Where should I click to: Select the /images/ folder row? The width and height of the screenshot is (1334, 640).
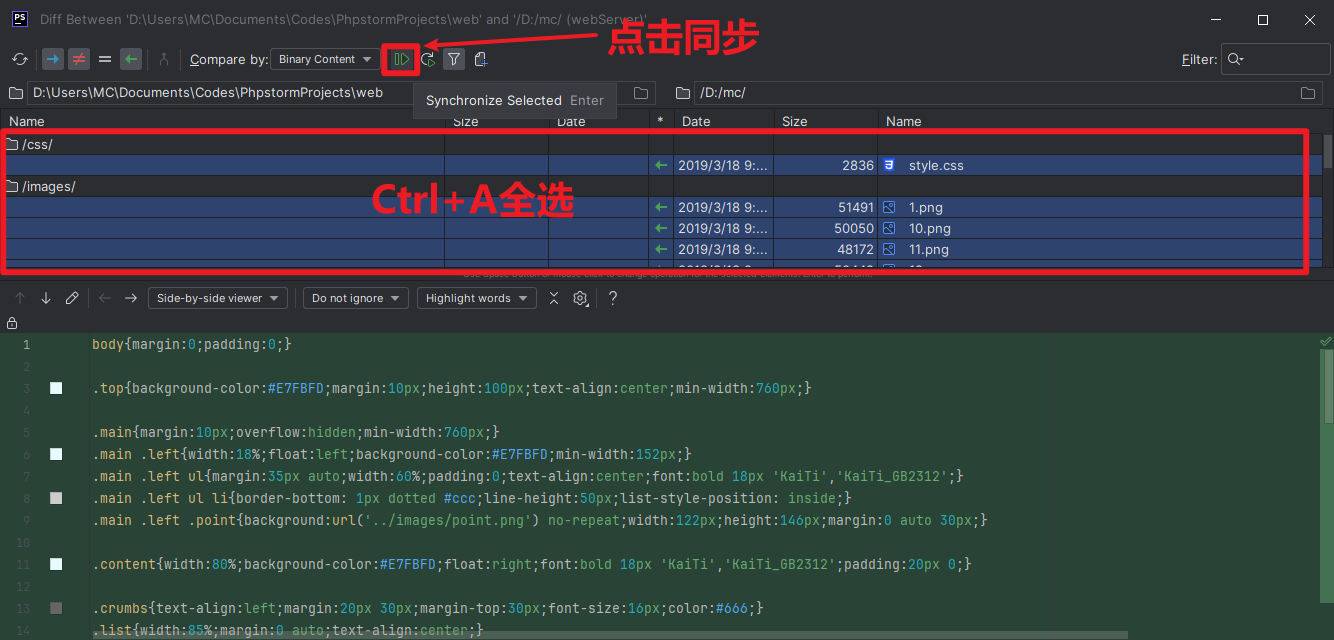661,186
